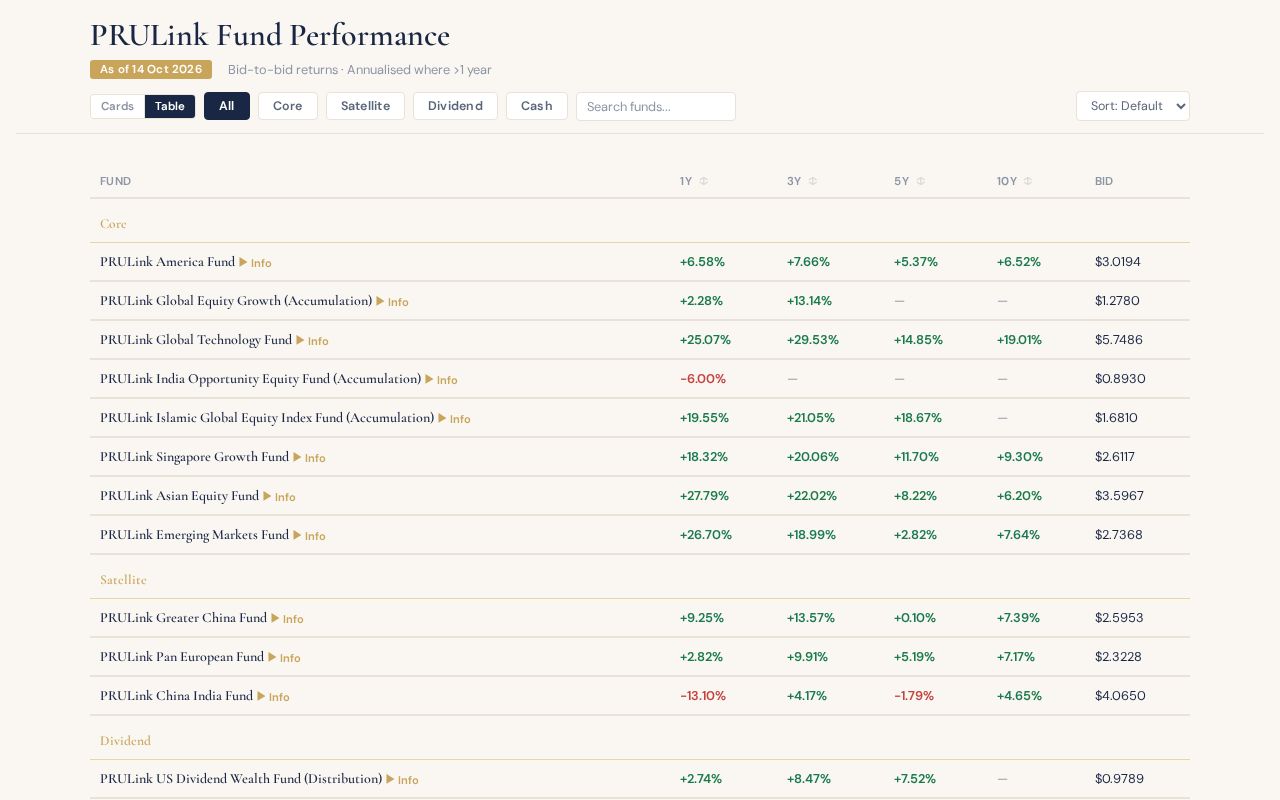Expand Info for PRULink Asian Equity Fund
The image size is (1280, 800).
pos(279,497)
